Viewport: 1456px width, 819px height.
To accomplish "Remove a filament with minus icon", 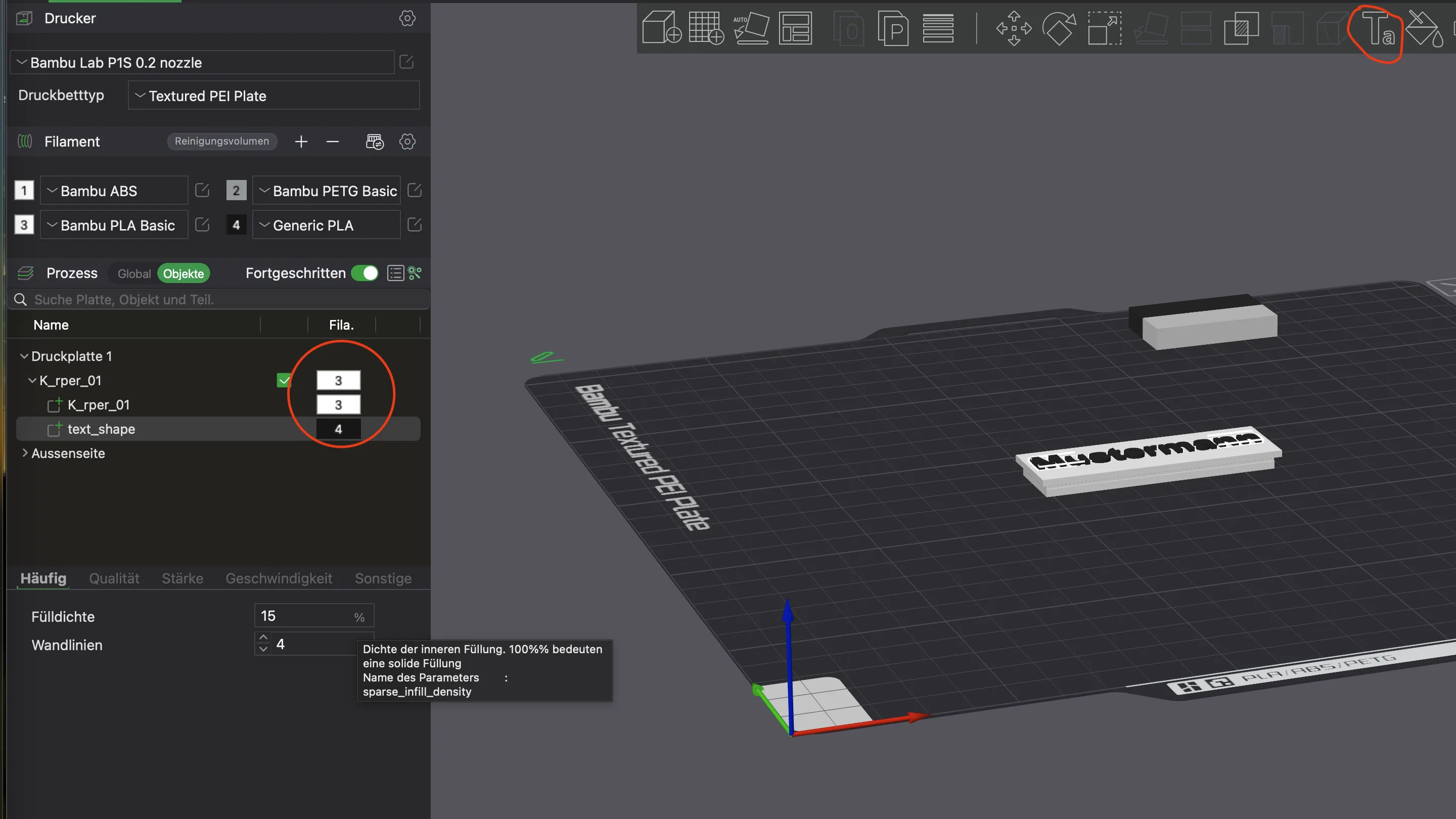I will [332, 142].
